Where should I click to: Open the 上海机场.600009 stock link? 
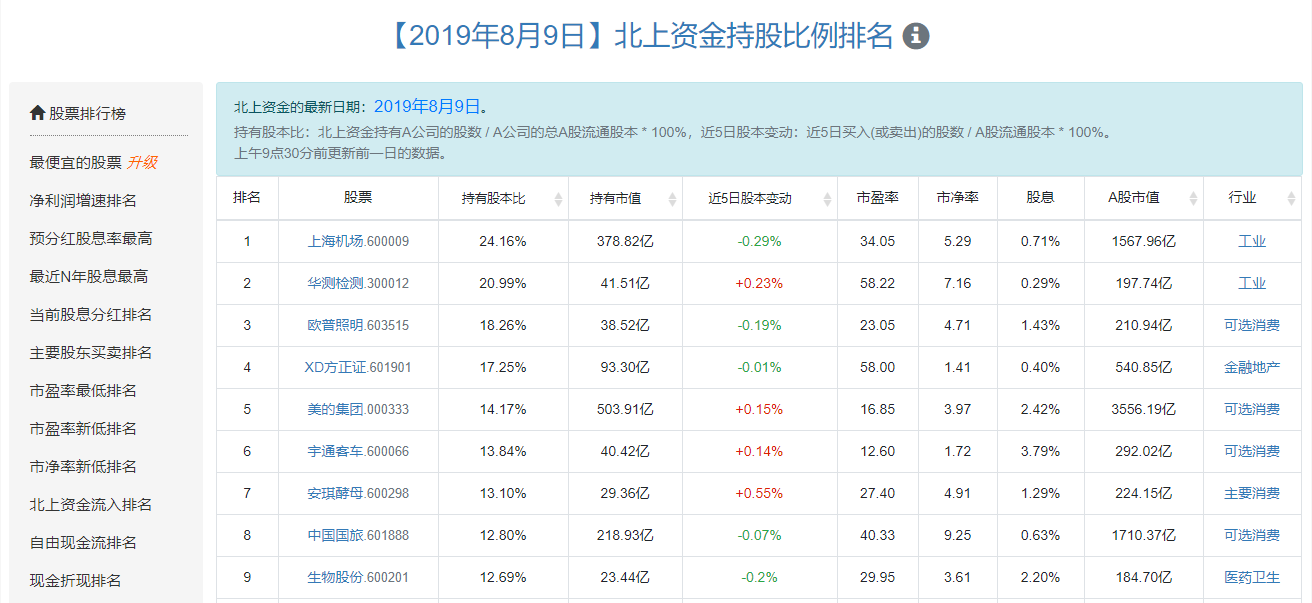tap(358, 241)
